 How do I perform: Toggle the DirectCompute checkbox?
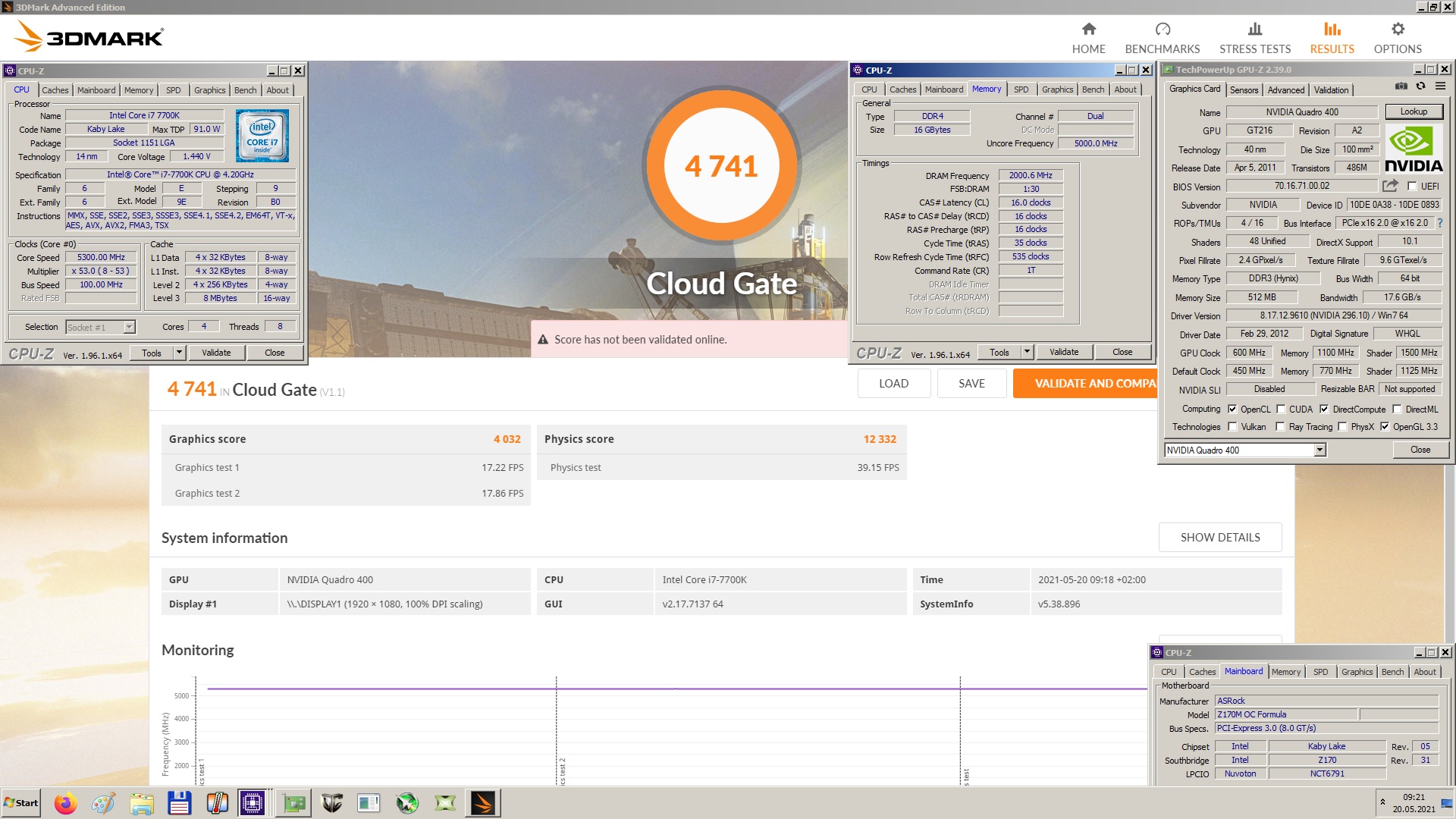click(1324, 409)
